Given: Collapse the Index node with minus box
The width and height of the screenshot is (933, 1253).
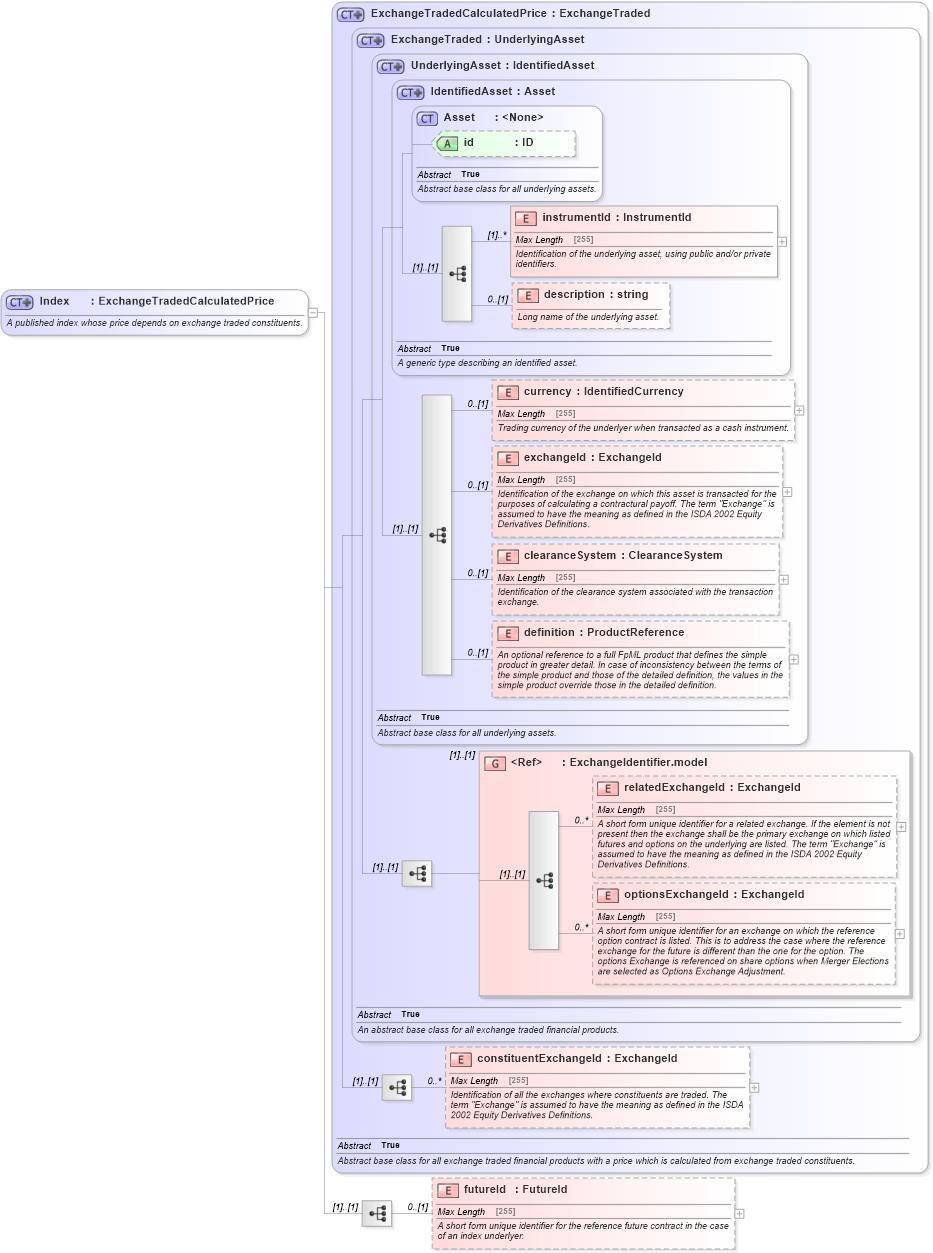Looking at the screenshot, I should (x=313, y=312).
